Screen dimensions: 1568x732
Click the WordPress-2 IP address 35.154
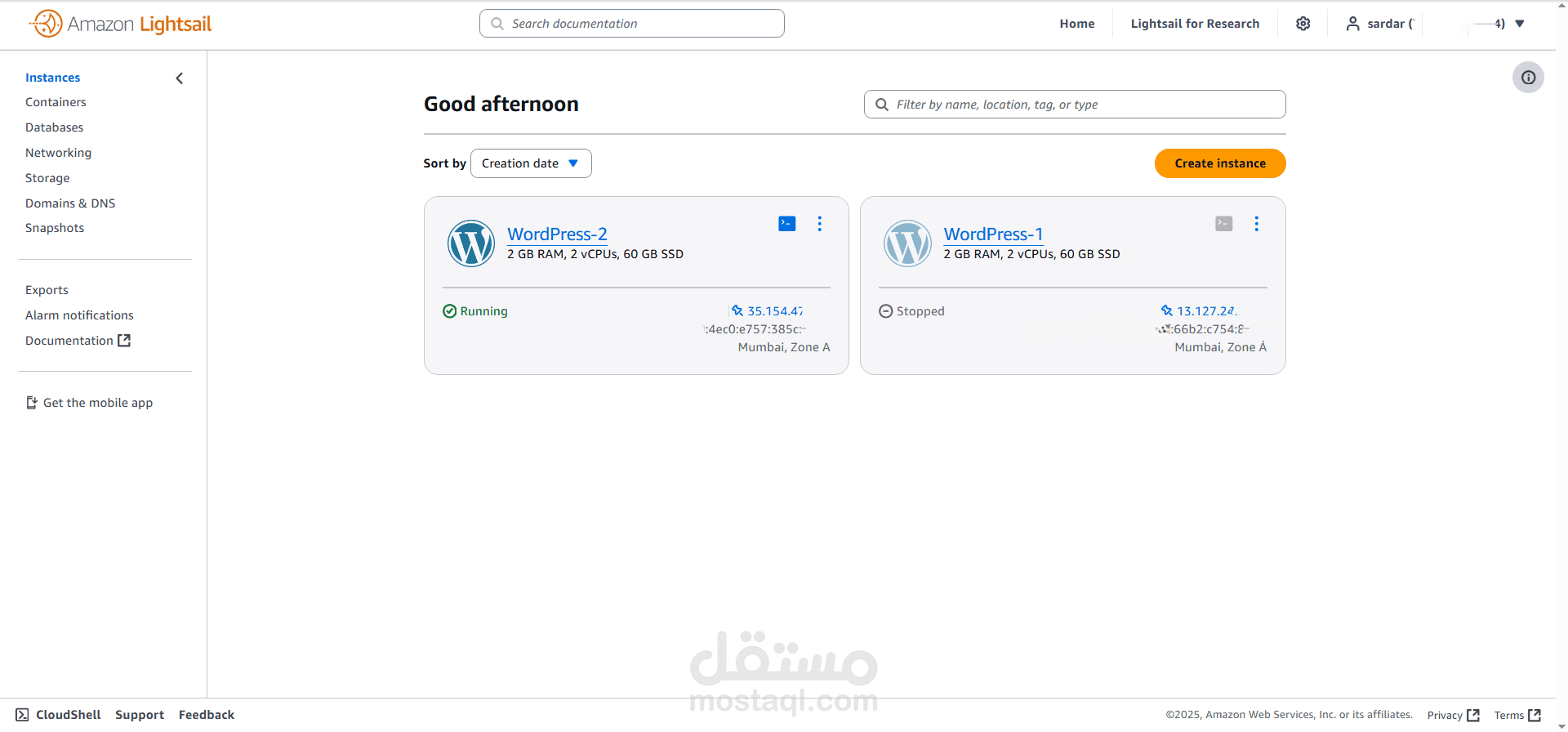click(775, 311)
